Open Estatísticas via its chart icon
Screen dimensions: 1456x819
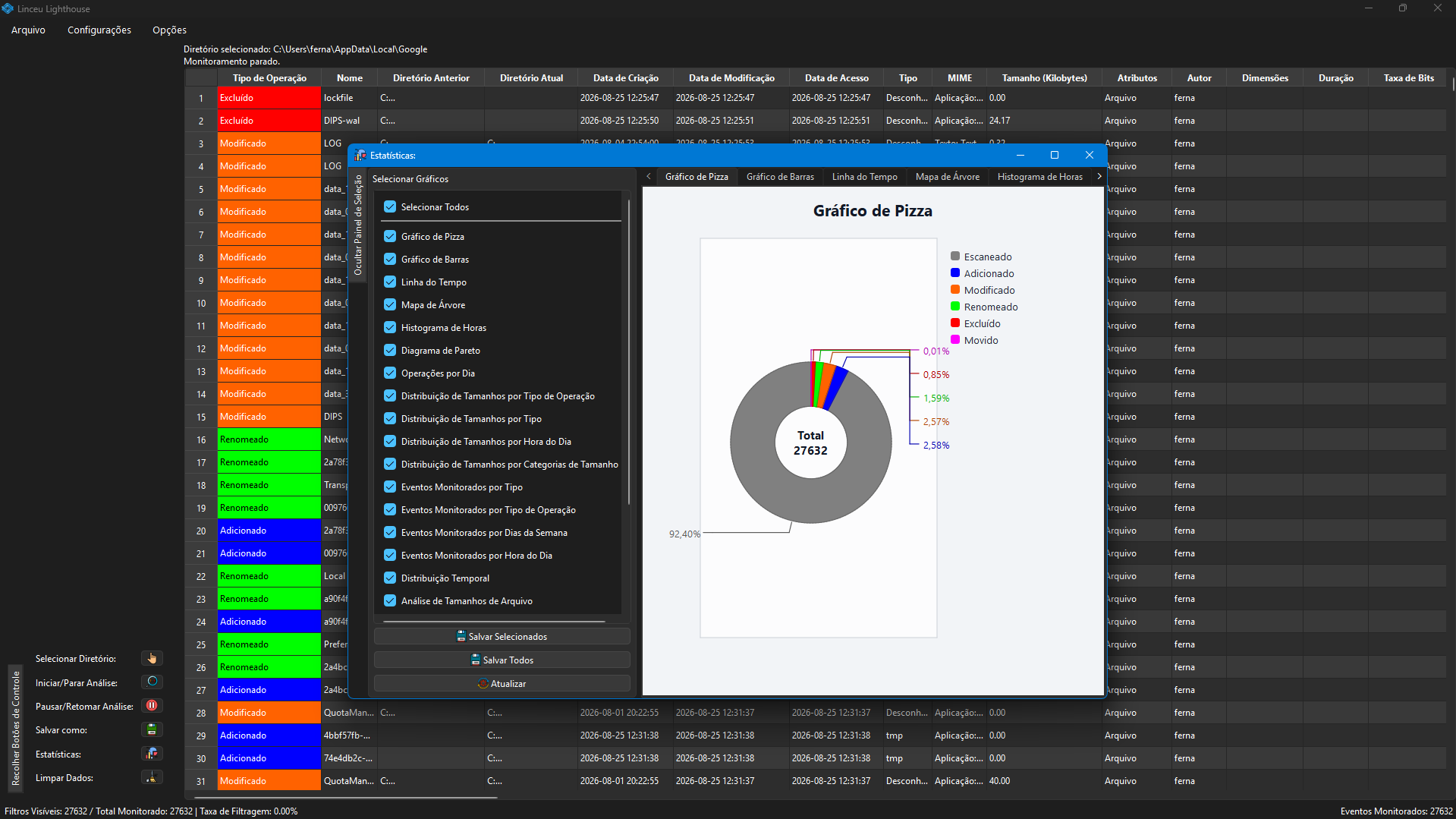(x=152, y=754)
